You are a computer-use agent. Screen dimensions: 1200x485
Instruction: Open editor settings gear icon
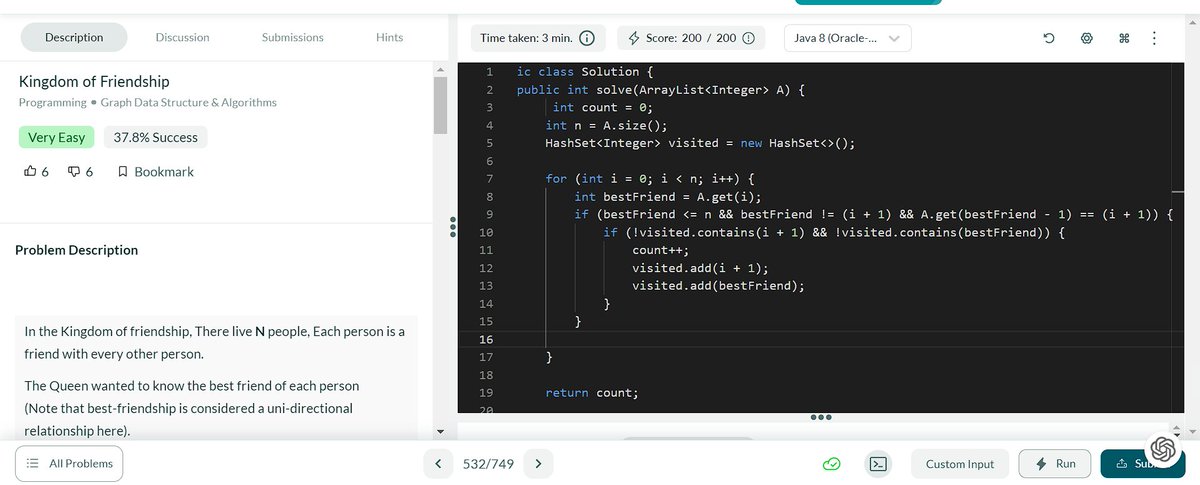point(1086,39)
